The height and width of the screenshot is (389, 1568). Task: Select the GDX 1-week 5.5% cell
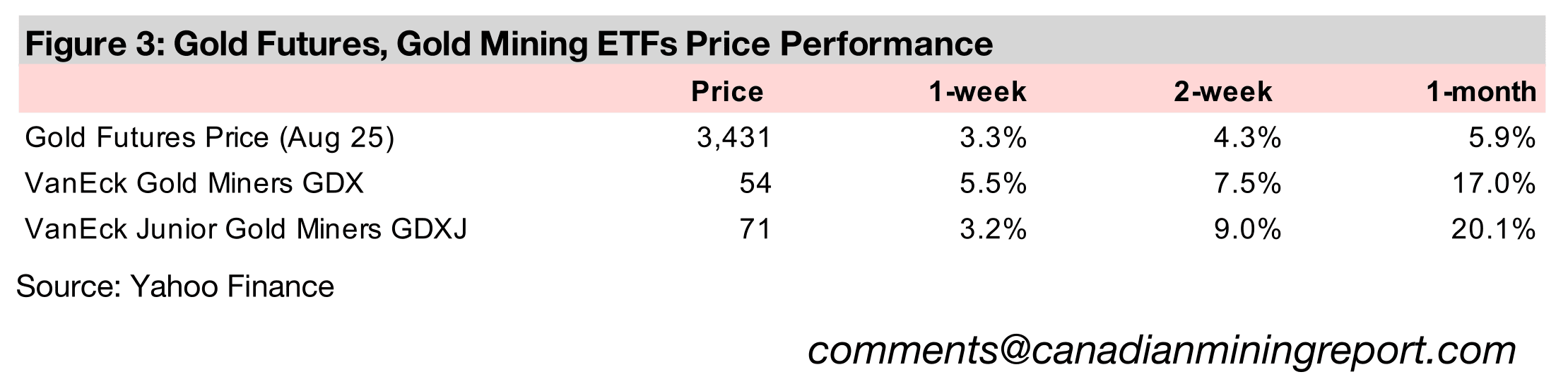992,184
